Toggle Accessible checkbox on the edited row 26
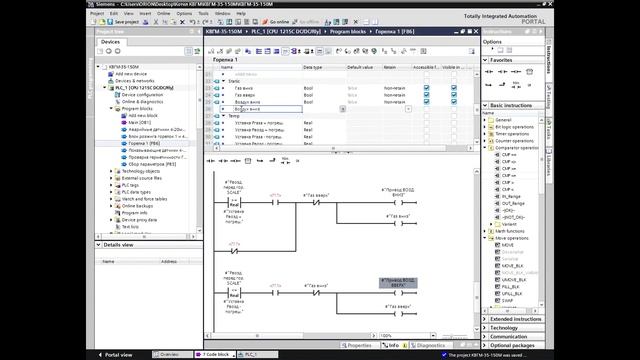The height and width of the screenshot is (360, 640). click(x=427, y=109)
